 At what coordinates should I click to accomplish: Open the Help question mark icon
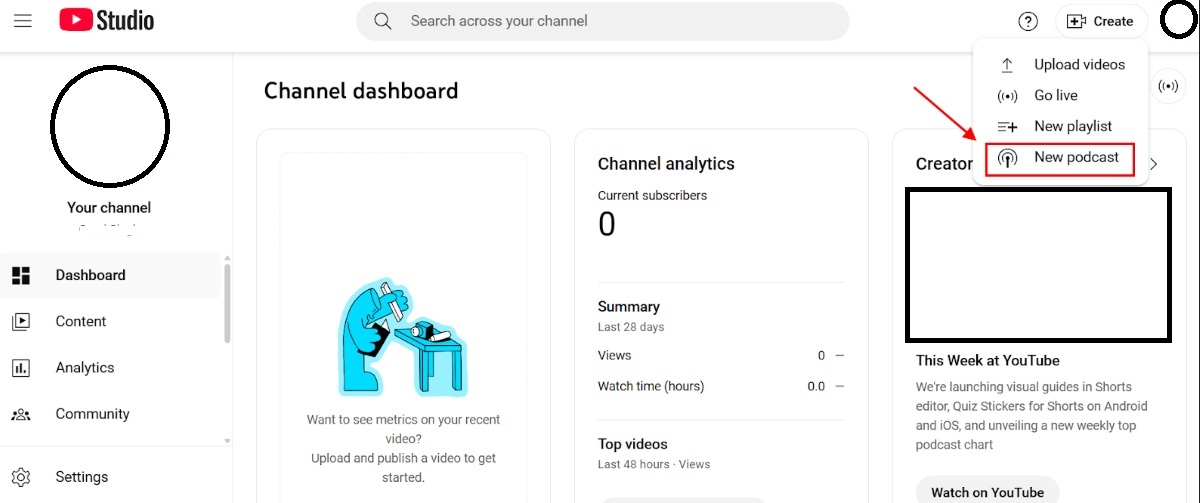click(1028, 21)
